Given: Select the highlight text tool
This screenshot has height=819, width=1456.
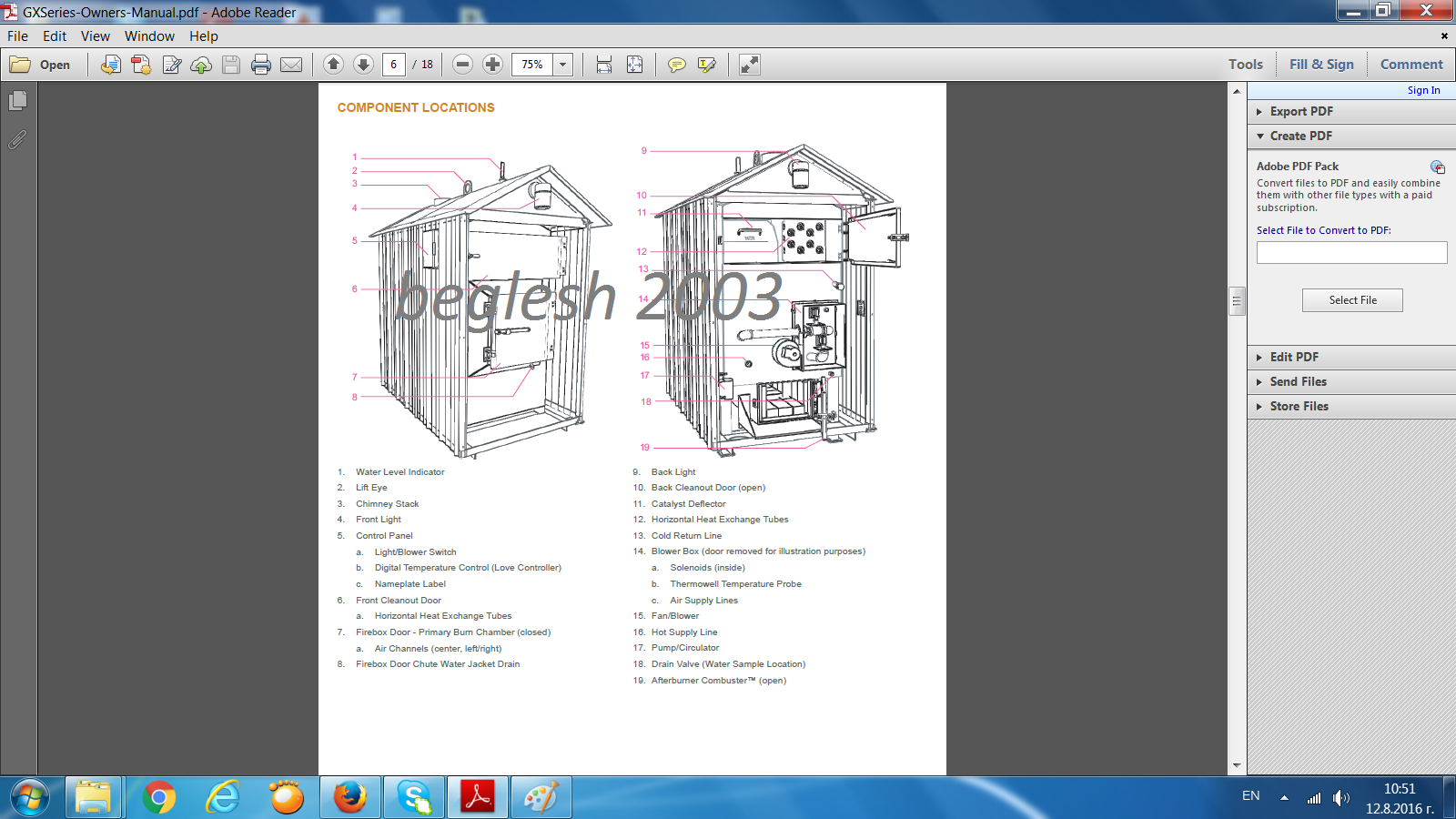Looking at the screenshot, I should pos(706,65).
